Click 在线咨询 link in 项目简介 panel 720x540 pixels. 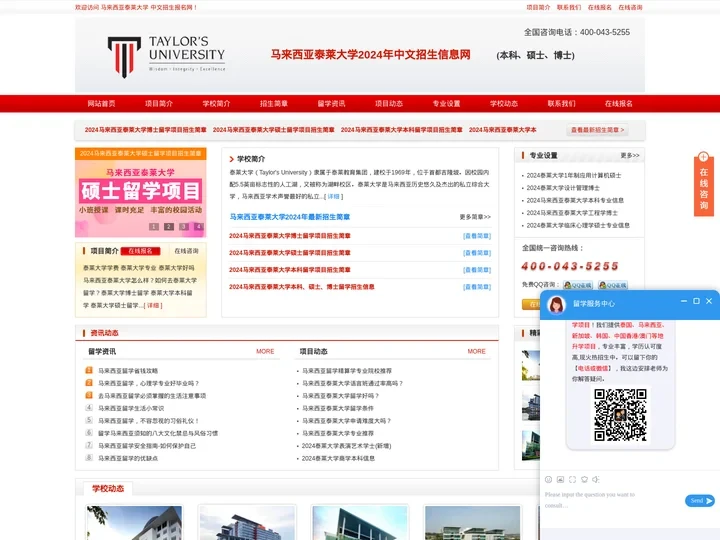tap(186, 251)
